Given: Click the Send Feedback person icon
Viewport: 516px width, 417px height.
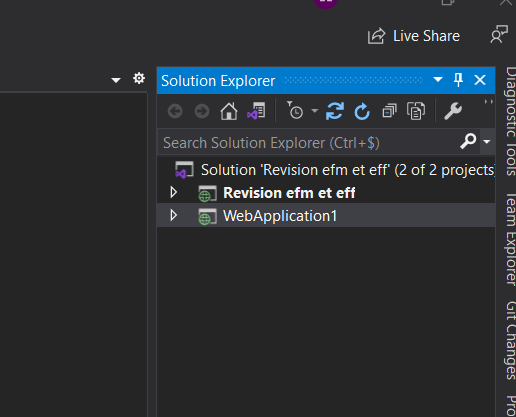Looking at the screenshot, I should click(x=499, y=34).
